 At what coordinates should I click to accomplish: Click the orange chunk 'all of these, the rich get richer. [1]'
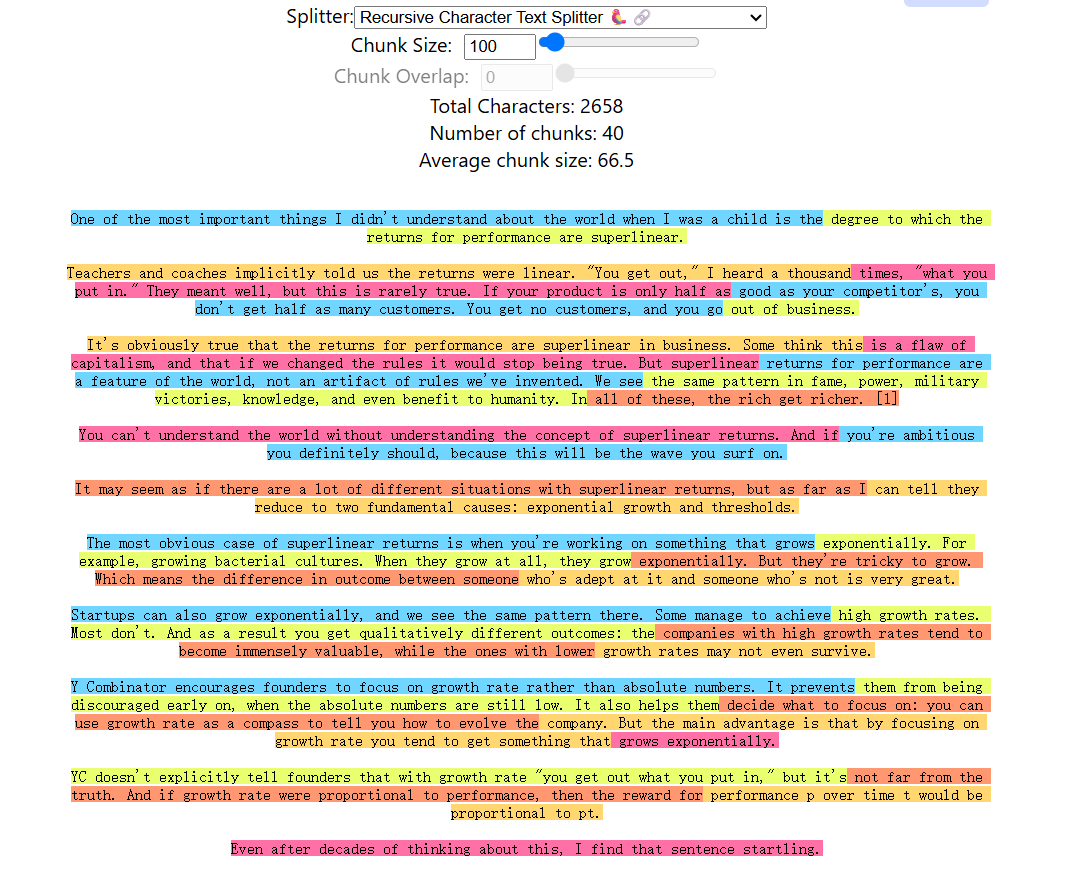743,399
